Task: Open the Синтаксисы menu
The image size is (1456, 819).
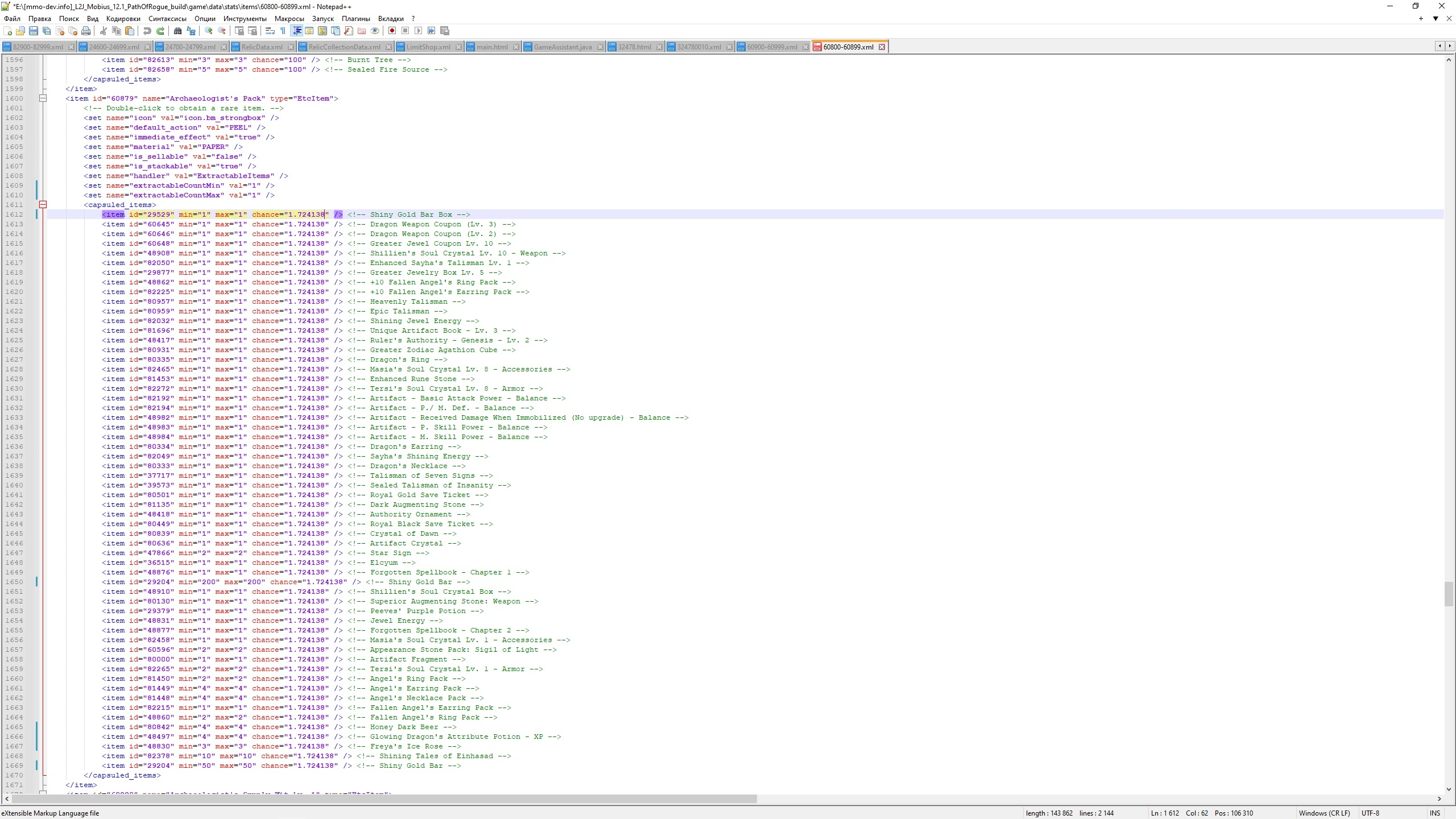Action: [167, 19]
